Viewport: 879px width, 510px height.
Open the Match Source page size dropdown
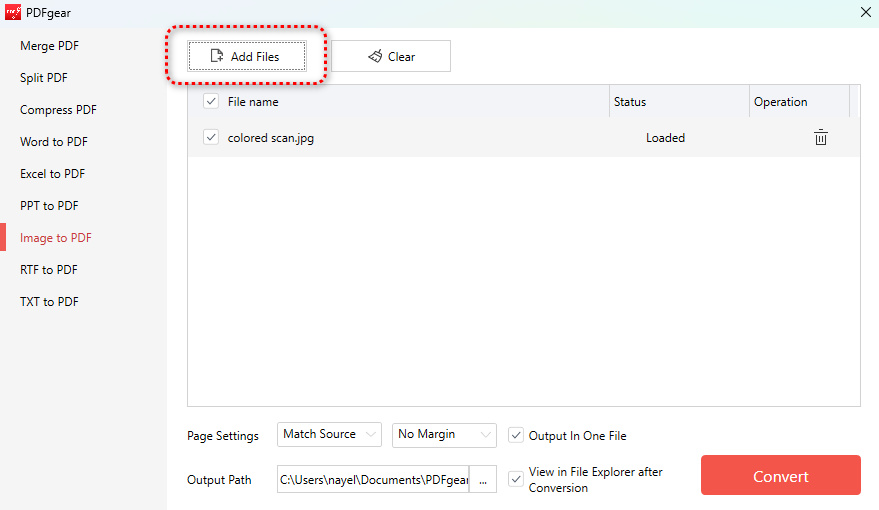click(329, 434)
